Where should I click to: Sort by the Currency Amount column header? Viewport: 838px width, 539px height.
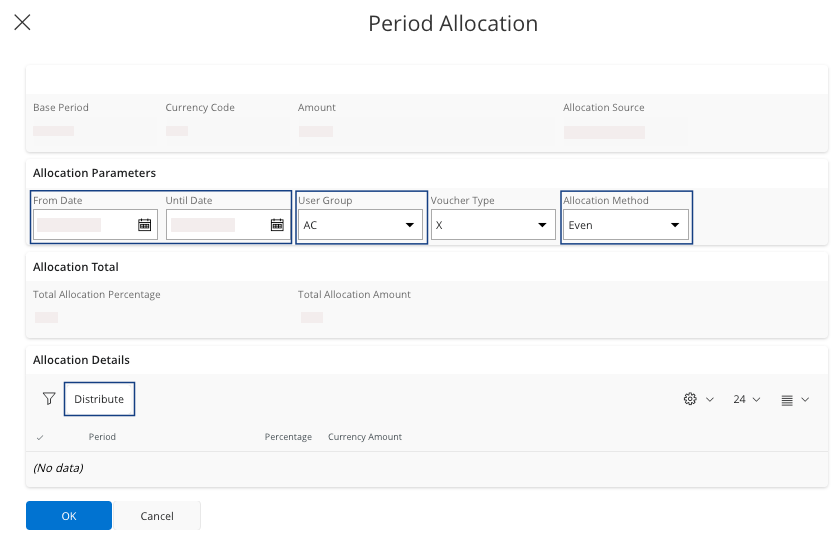coord(364,437)
